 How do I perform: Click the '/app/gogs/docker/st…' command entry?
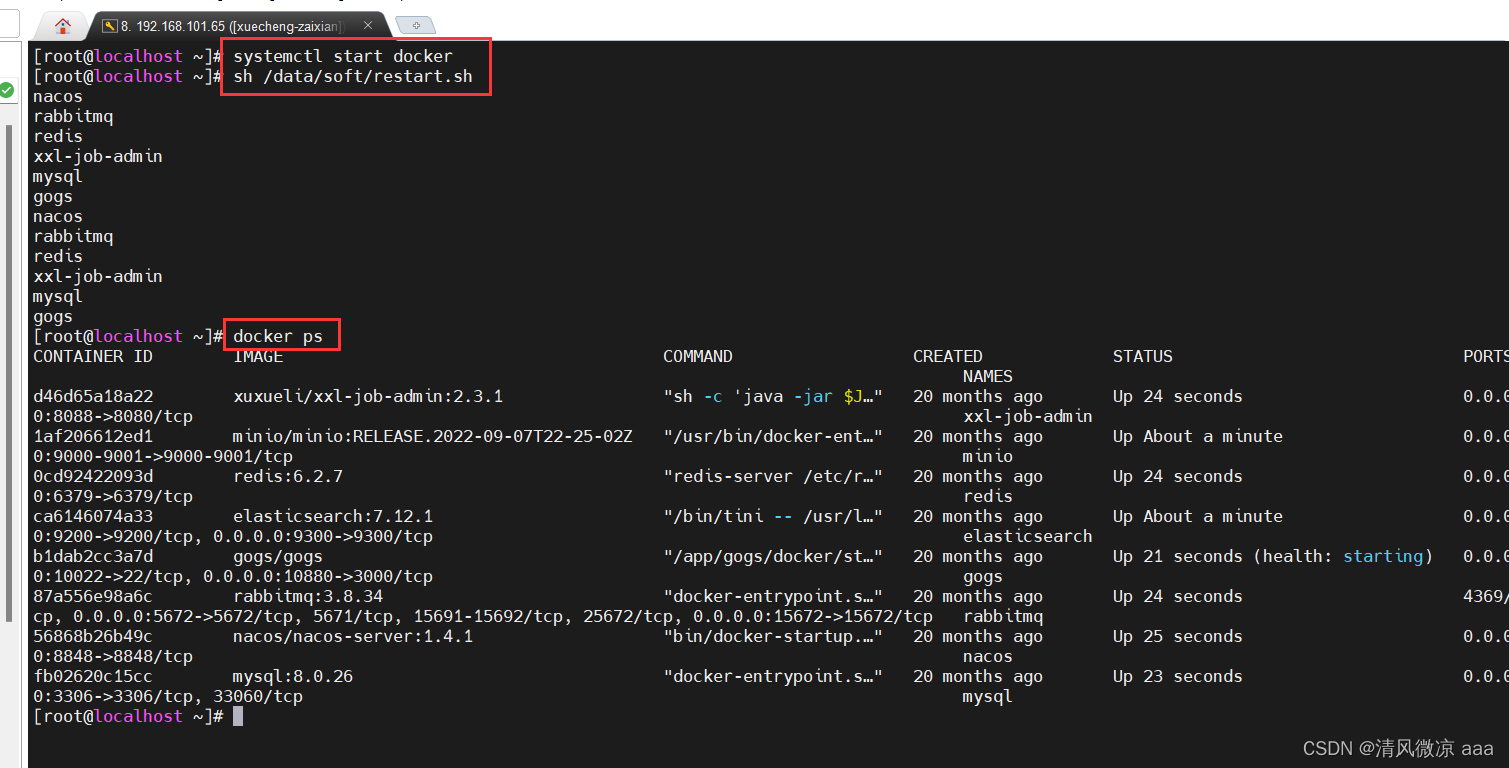773,556
